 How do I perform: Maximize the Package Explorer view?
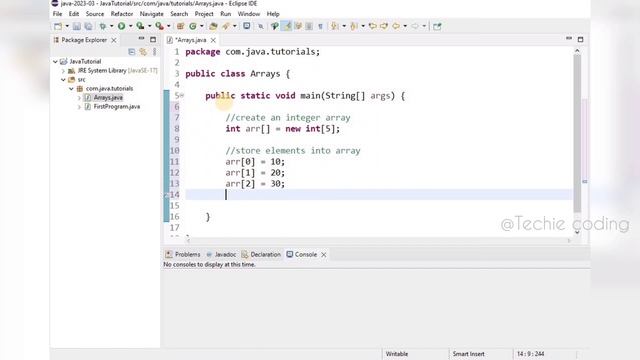(x=153, y=40)
